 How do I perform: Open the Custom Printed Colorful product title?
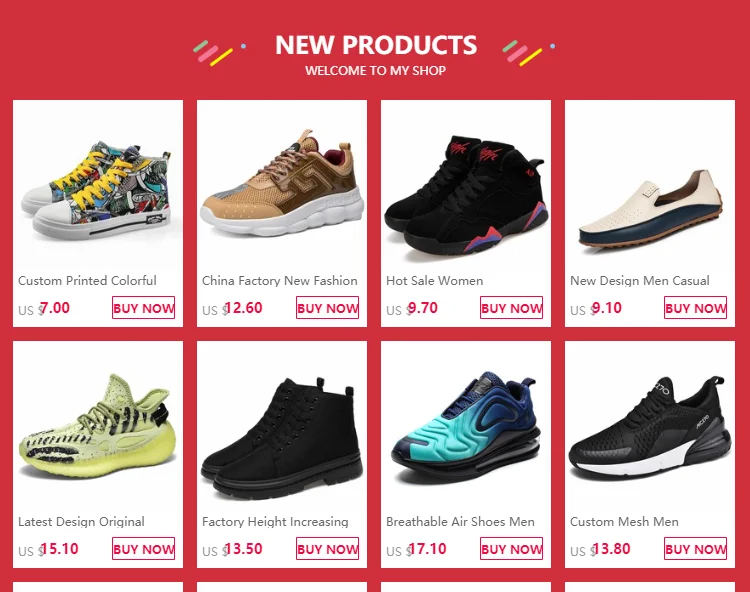tap(87, 281)
